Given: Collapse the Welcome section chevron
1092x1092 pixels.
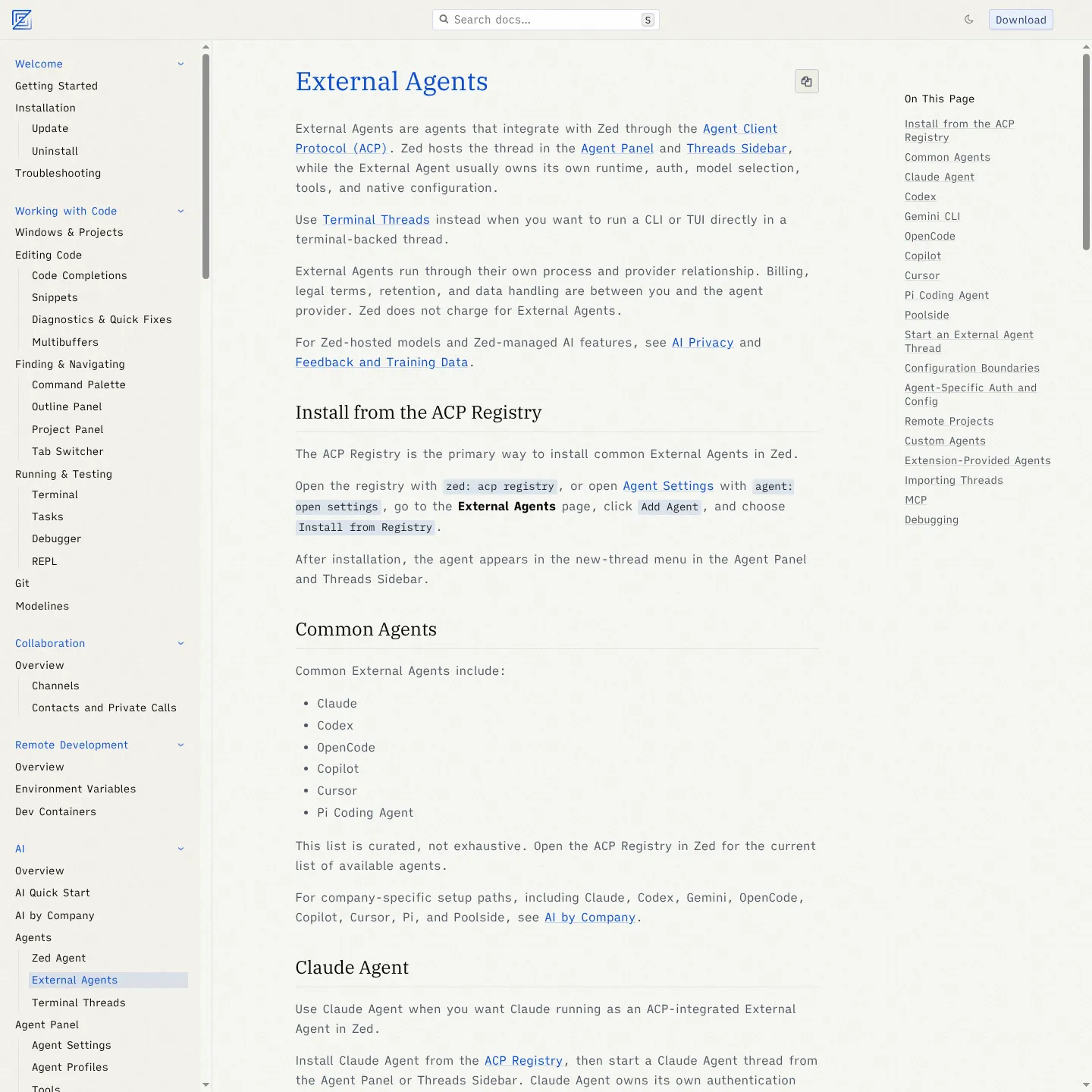Looking at the screenshot, I should pos(180,64).
